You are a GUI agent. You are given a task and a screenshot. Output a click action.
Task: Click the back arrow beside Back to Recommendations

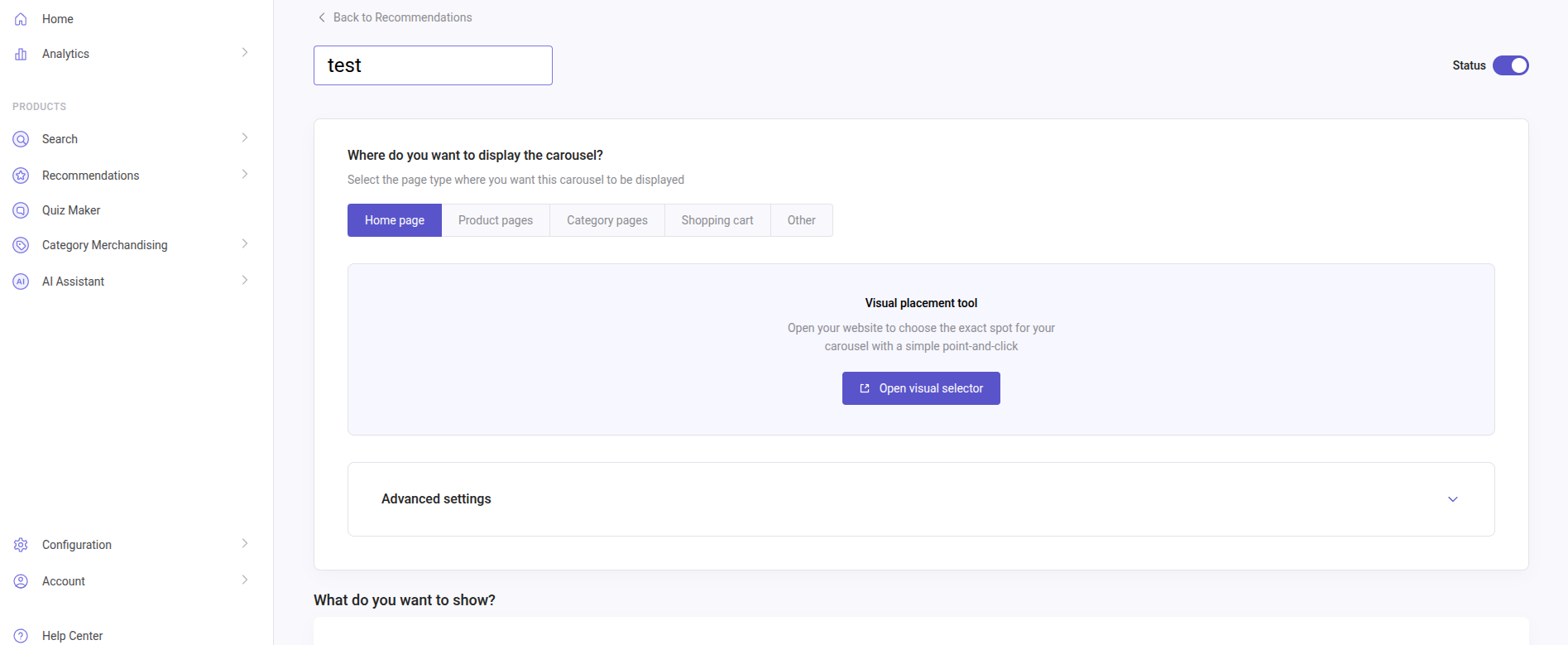pyautogui.click(x=322, y=17)
